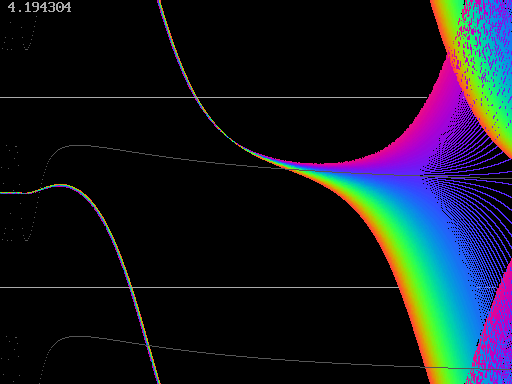Click the speckled multicolor region in top-right corner
Image resolution: width=512 pixels, height=384 pixels.
(483, 50)
